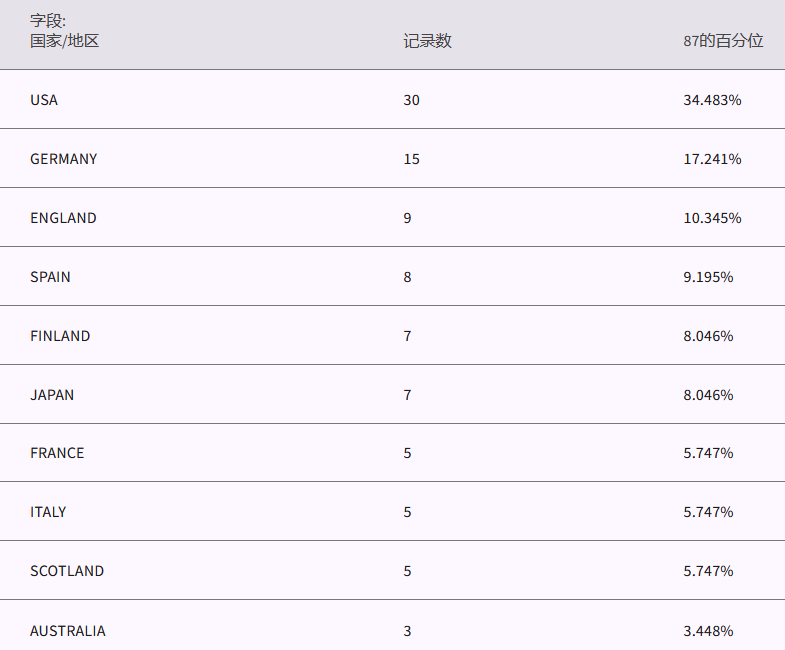Click the 记录数 column header
This screenshot has height=650, width=785.
[427, 41]
